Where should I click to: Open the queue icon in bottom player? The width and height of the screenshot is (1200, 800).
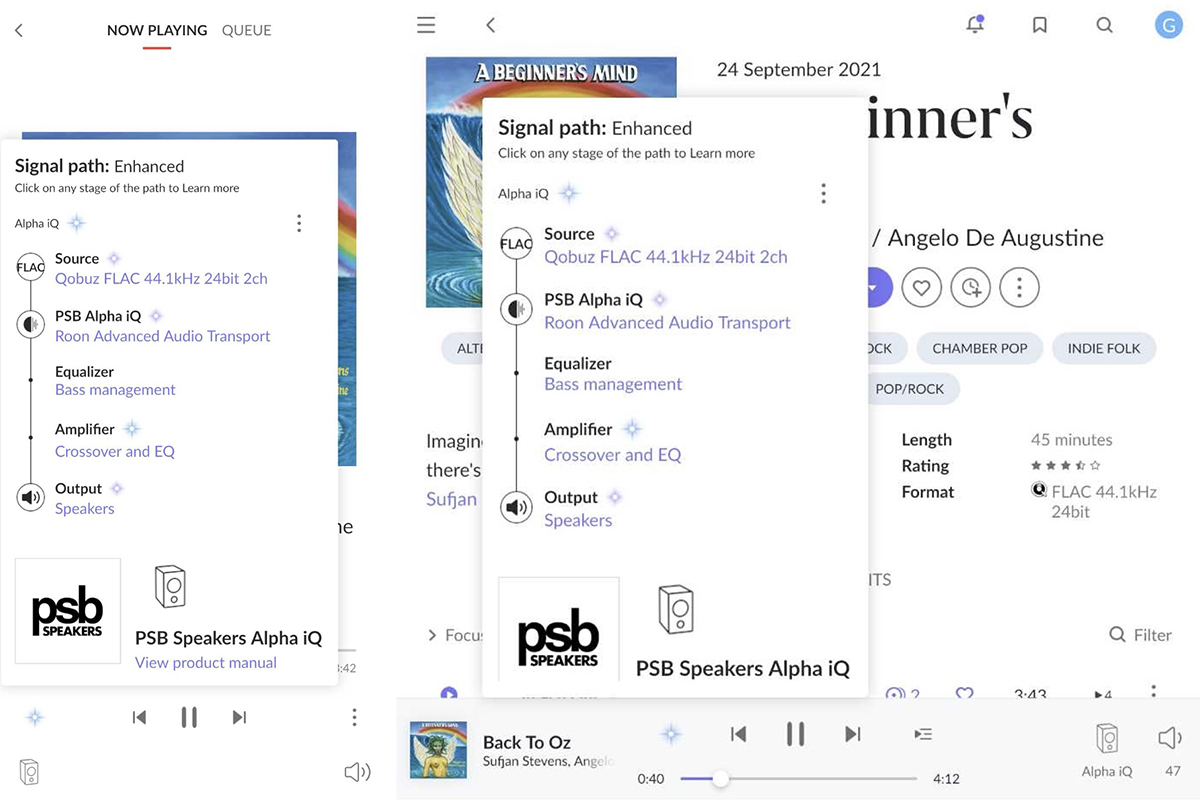[923, 734]
